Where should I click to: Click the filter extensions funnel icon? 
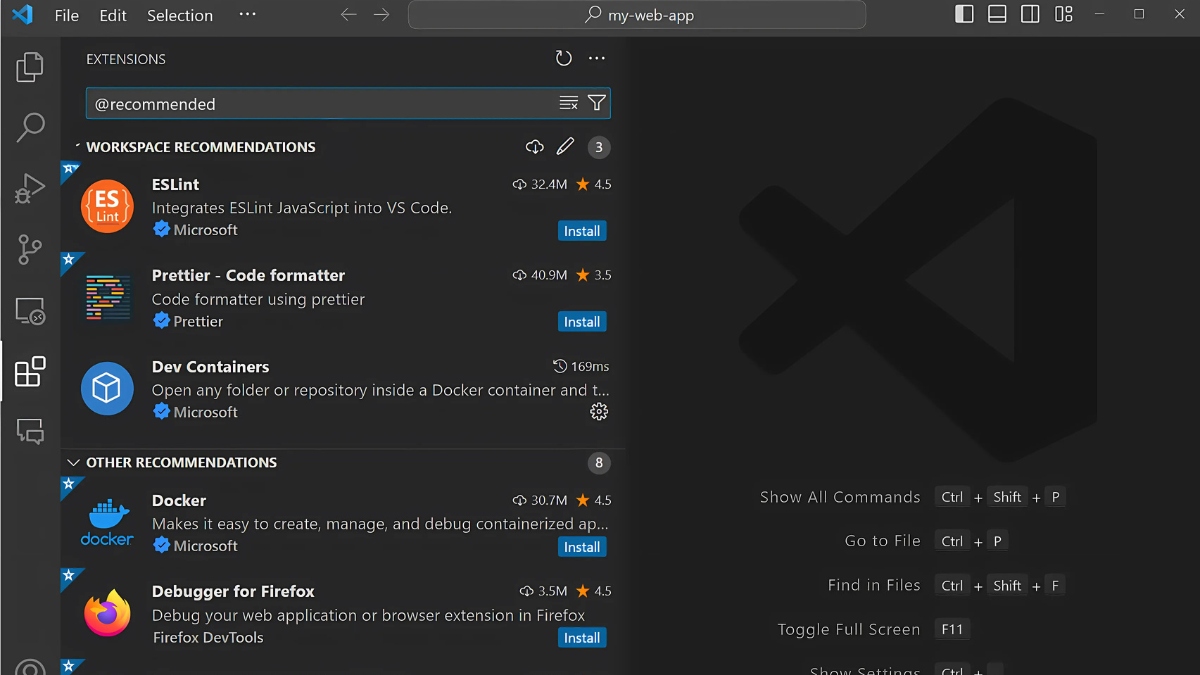point(597,103)
